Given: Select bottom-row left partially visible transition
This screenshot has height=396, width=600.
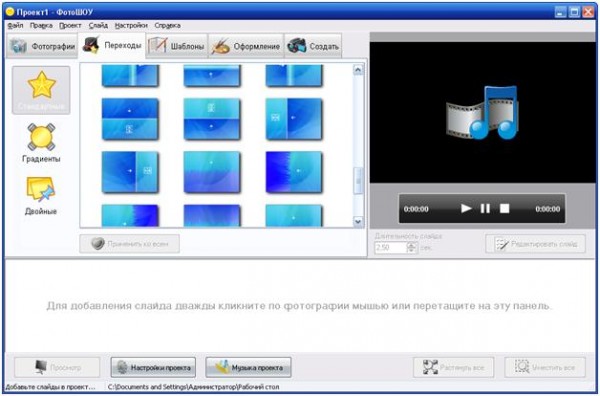Looking at the screenshot, I should click(x=130, y=215).
